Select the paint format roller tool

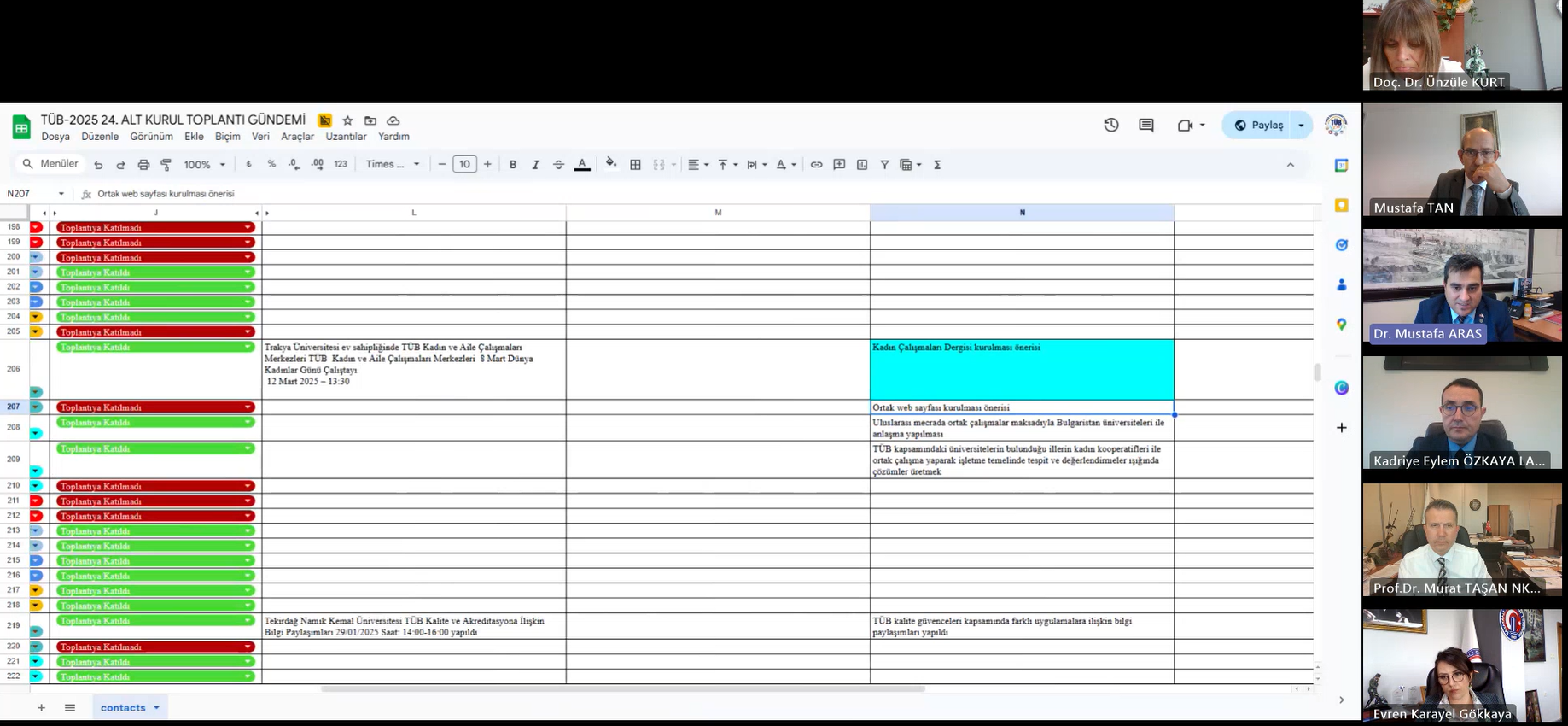(166, 165)
